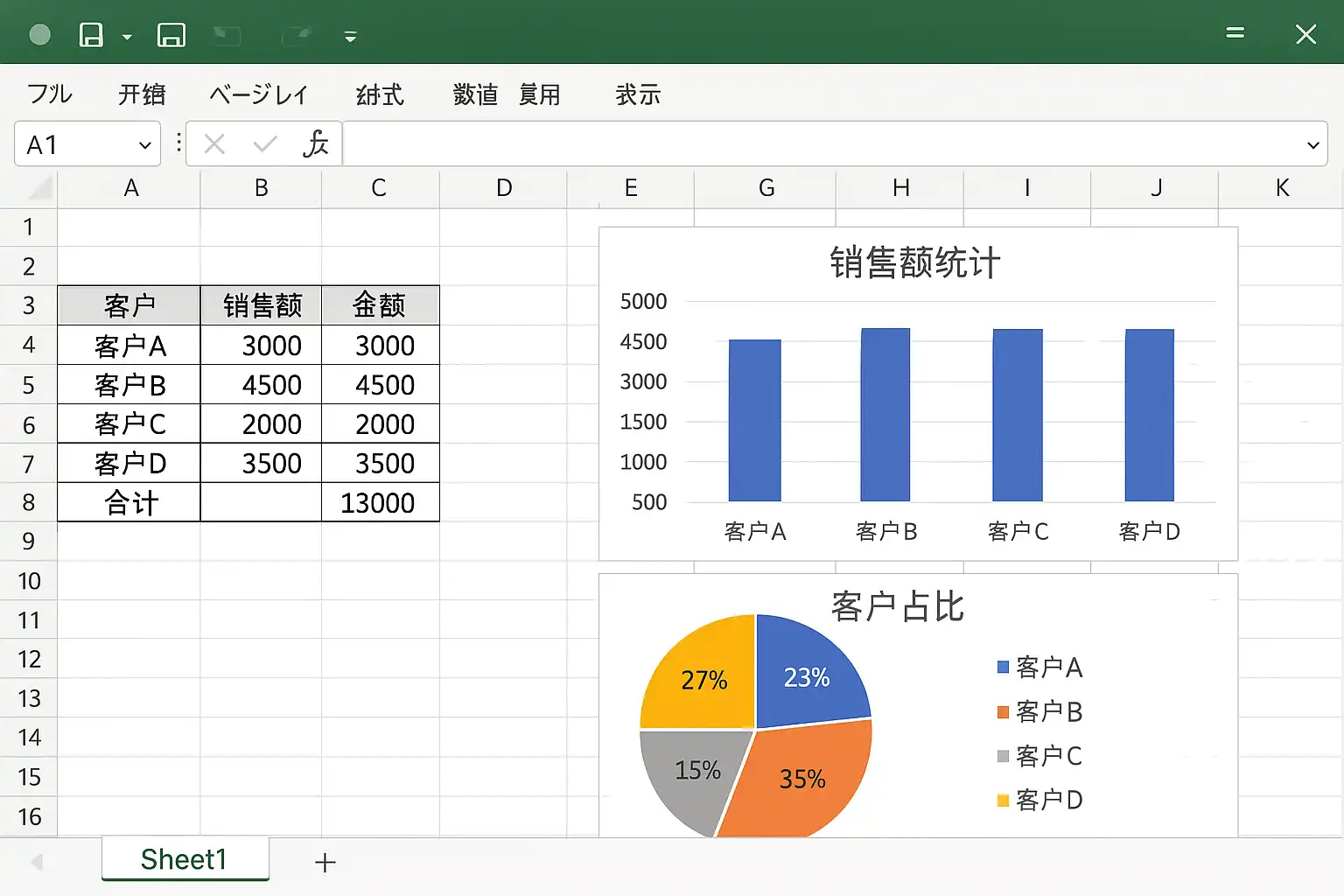Click the second floppy disk save icon
The width and height of the screenshot is (1344, 896).
click(171, 35)
